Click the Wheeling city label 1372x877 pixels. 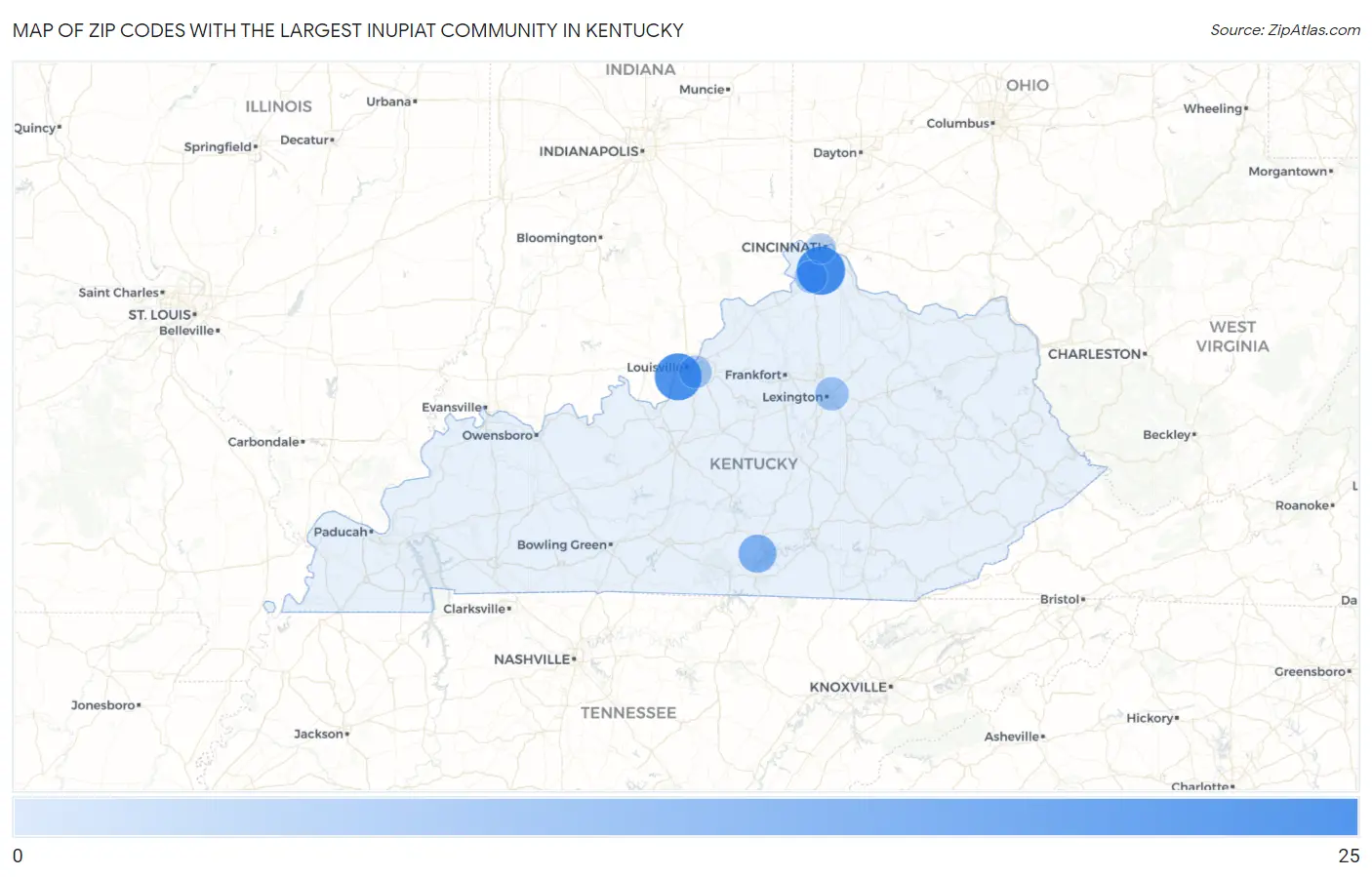click(x=1213, y=108)
